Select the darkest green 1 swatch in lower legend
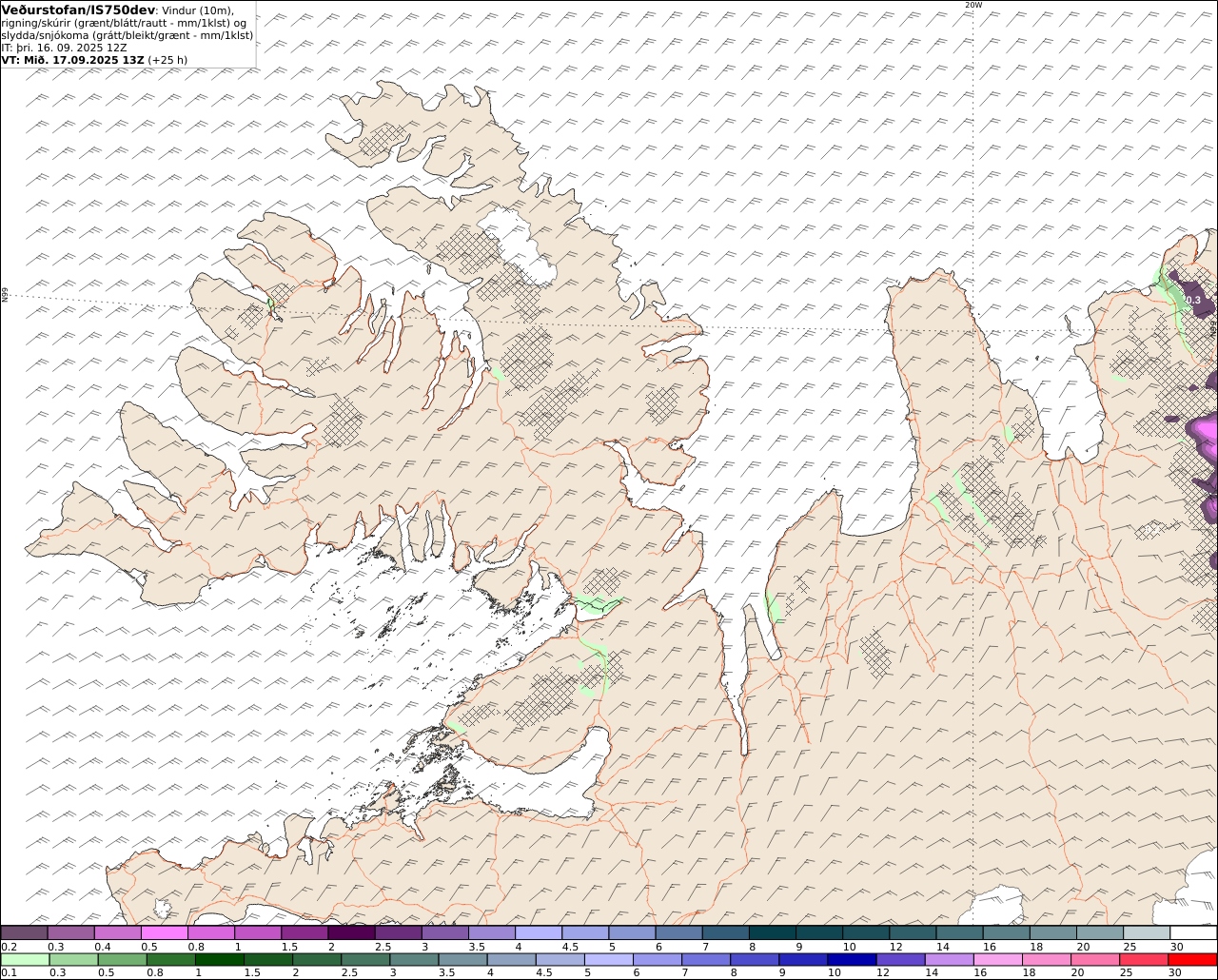This screenshot has height=980, width=1218. click(x=219, y=959)
